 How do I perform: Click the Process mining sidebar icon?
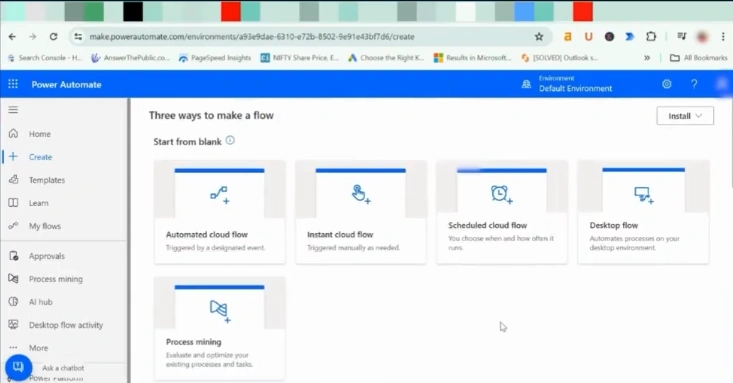point(14,279)
